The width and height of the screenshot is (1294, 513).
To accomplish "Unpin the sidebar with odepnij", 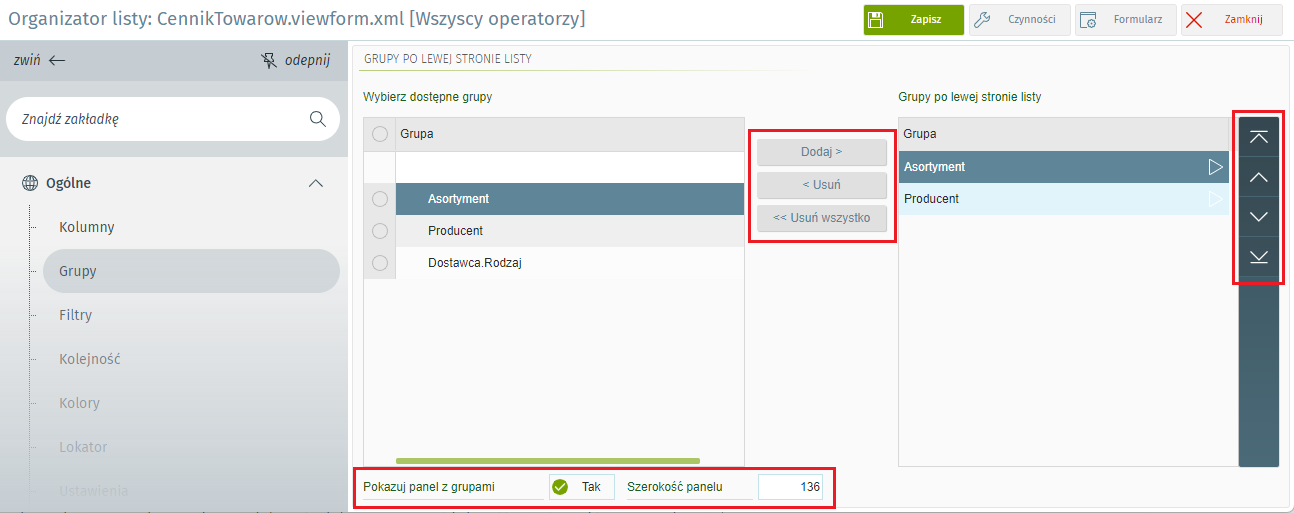I will [295, 60].
